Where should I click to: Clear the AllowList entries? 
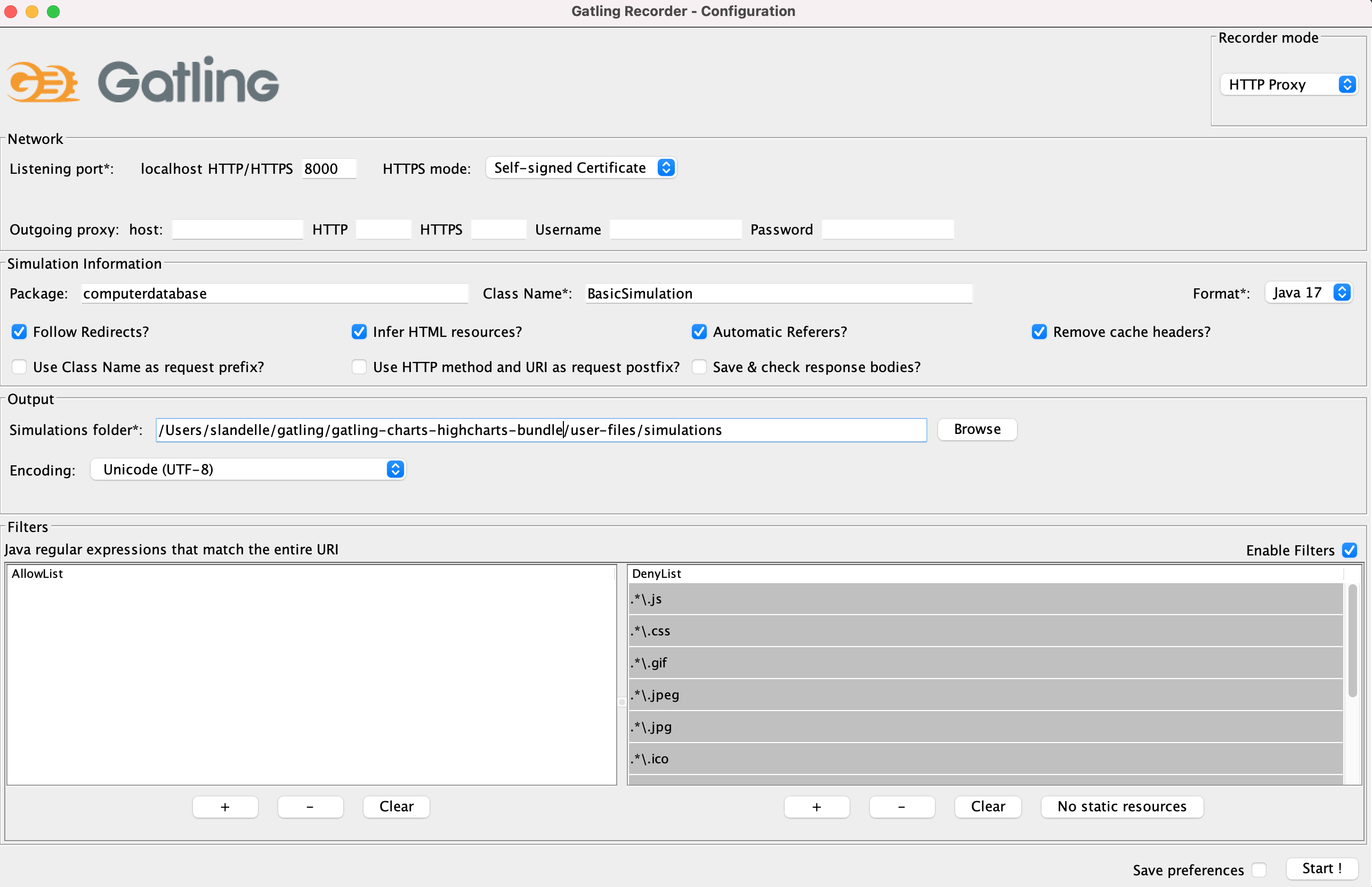coord(396,807)
